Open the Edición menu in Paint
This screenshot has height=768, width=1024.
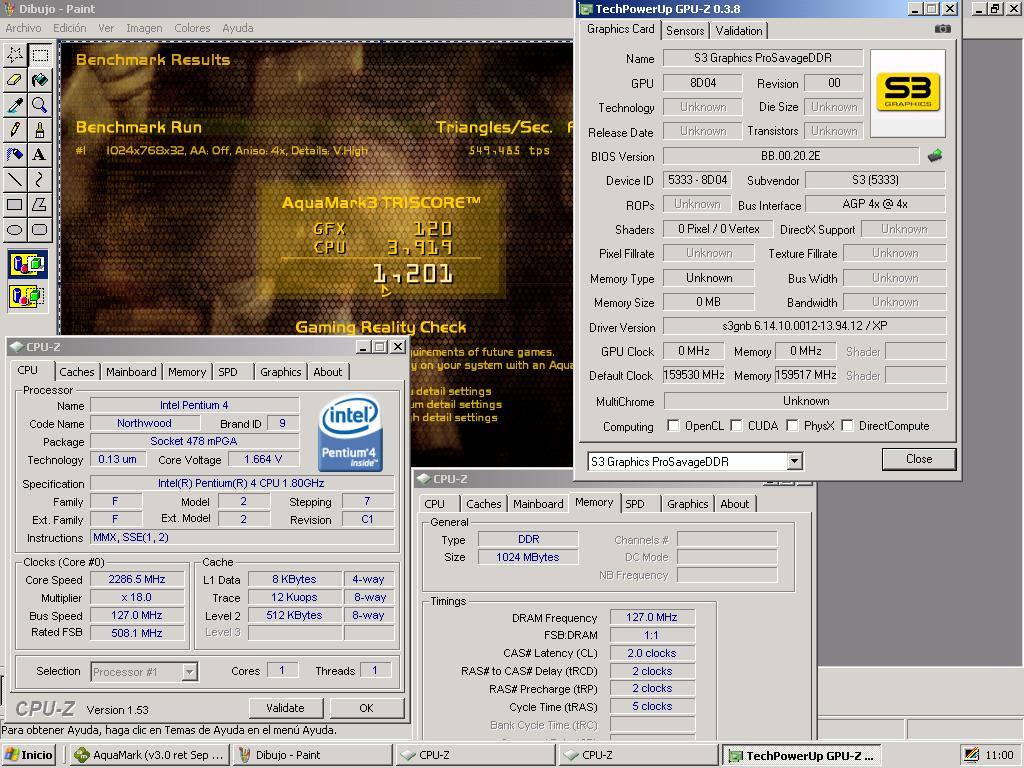point(69,28)
